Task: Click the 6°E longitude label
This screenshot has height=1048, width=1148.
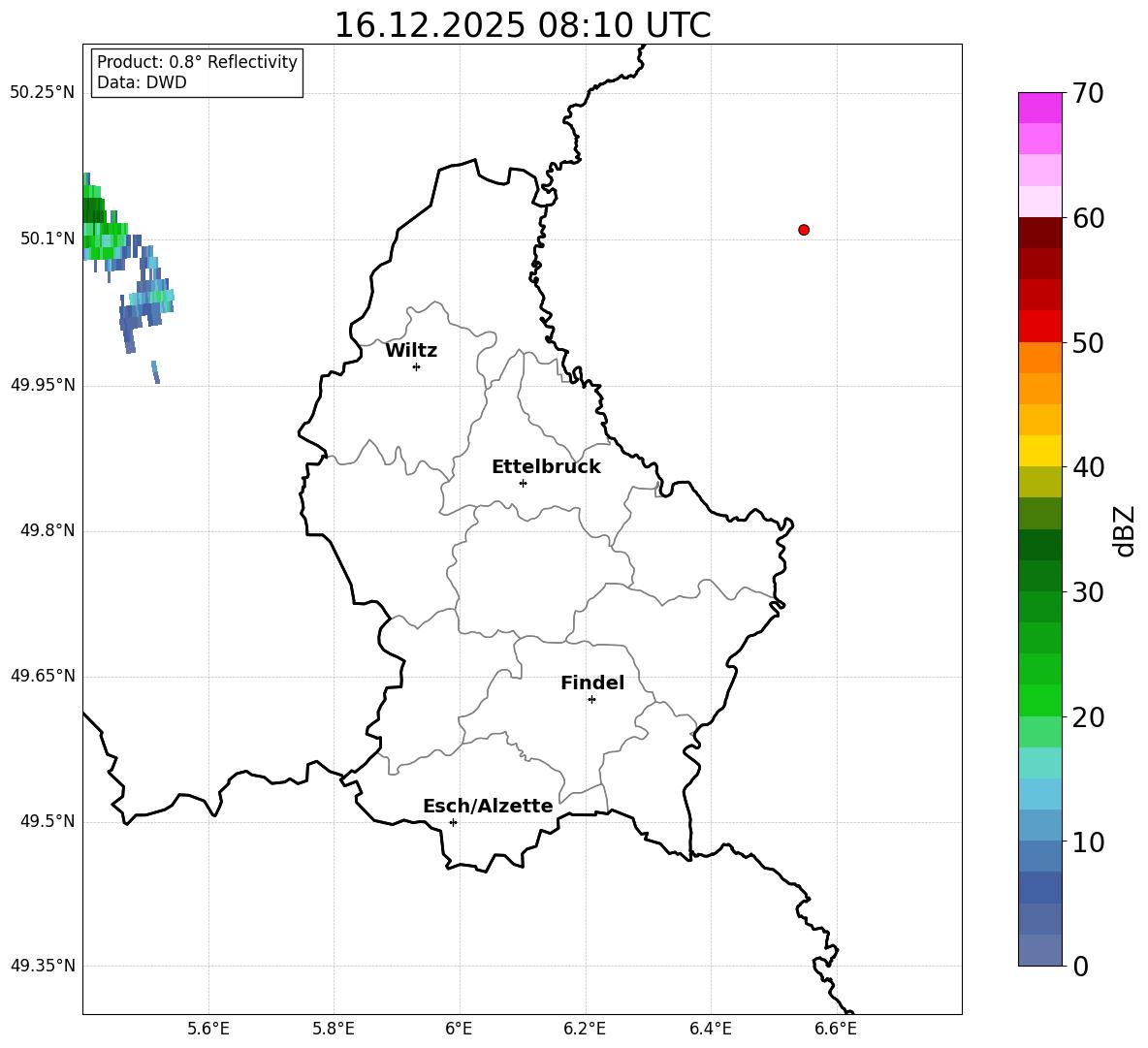Action: [459, 1029]
